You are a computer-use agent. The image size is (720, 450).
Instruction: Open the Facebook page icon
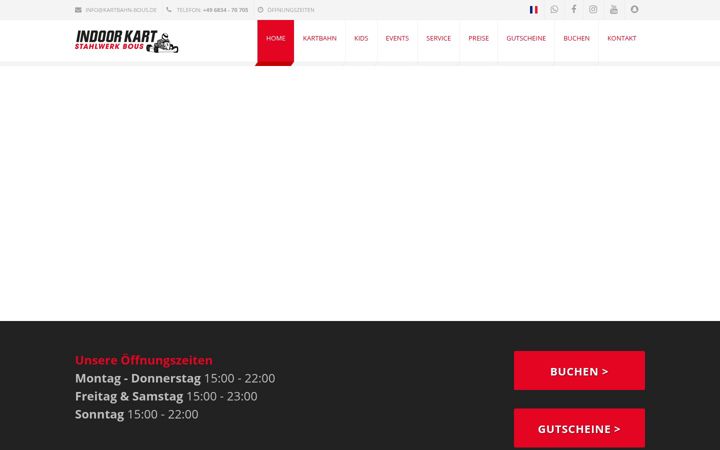click(574, 9)
